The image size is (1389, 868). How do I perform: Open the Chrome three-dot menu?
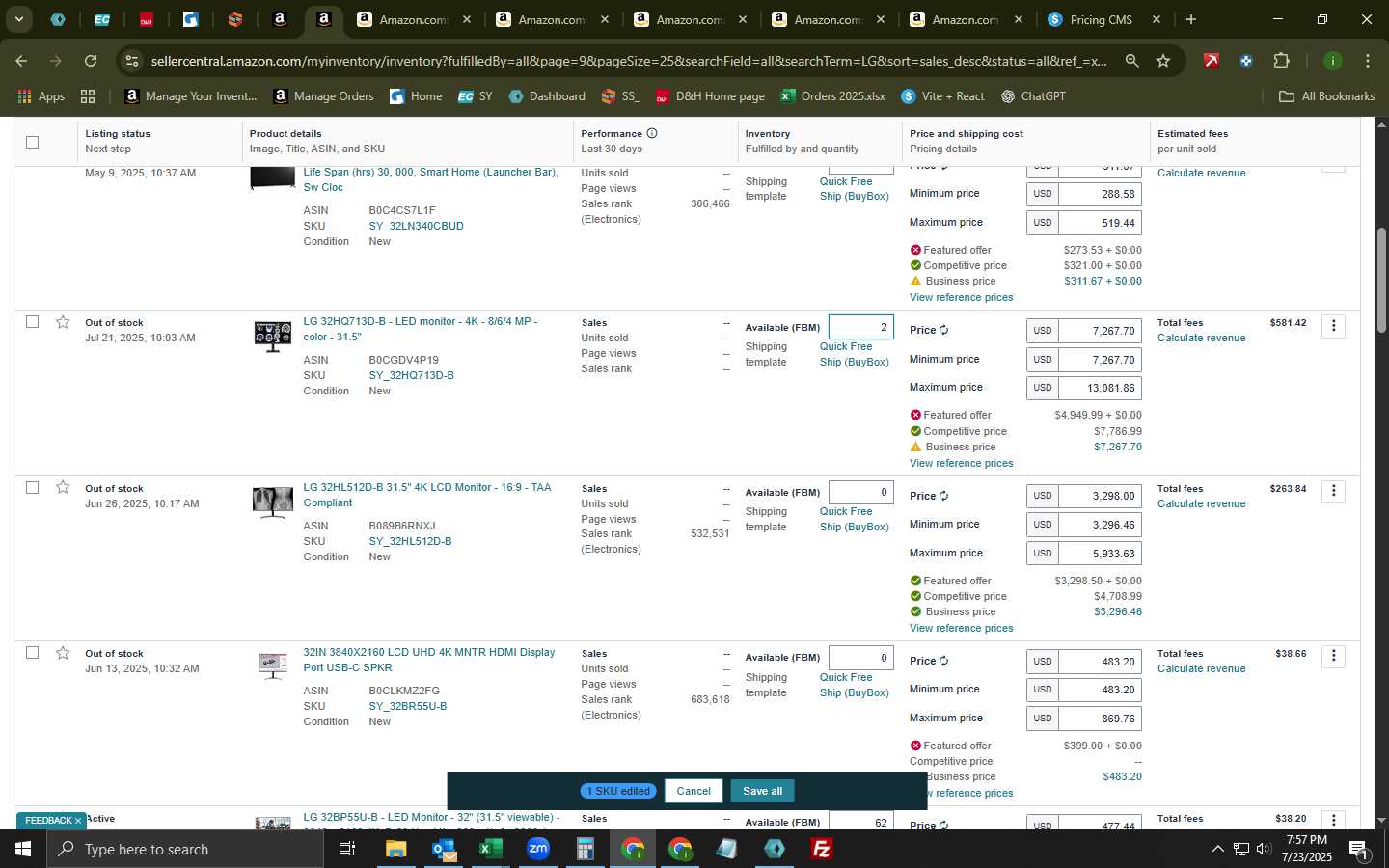pyautogui.click(x=1368, y=61)
